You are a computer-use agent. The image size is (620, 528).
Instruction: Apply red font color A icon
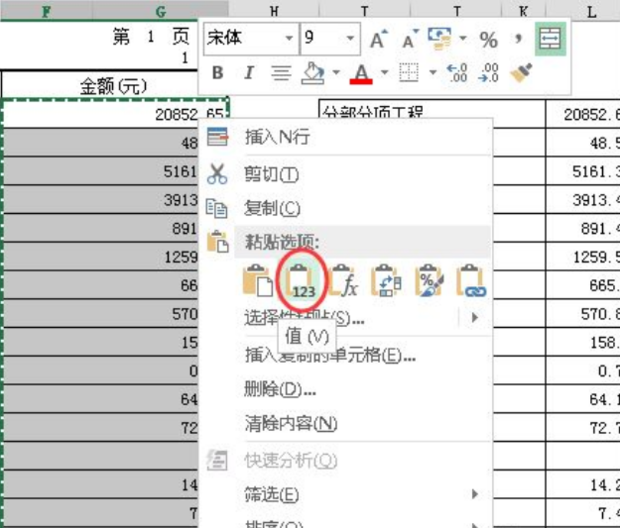click(361, 74)
